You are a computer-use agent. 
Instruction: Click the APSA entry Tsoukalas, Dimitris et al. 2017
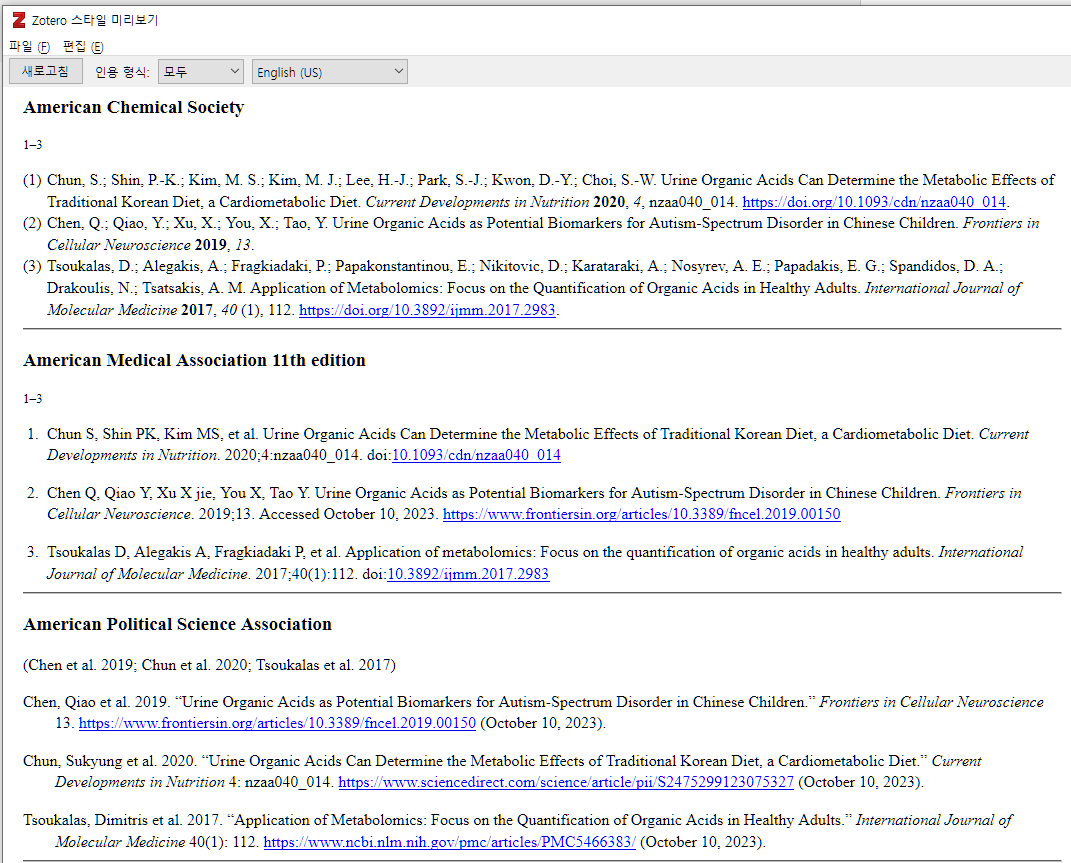click(x=518, y=831)
